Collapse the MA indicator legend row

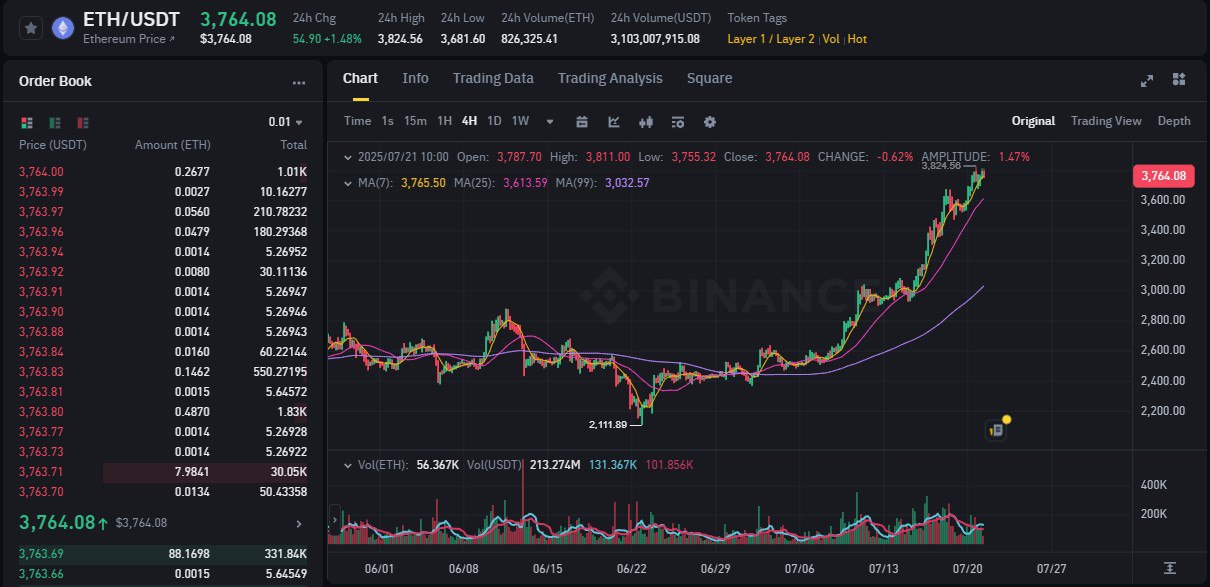click(x=348, y=183)
